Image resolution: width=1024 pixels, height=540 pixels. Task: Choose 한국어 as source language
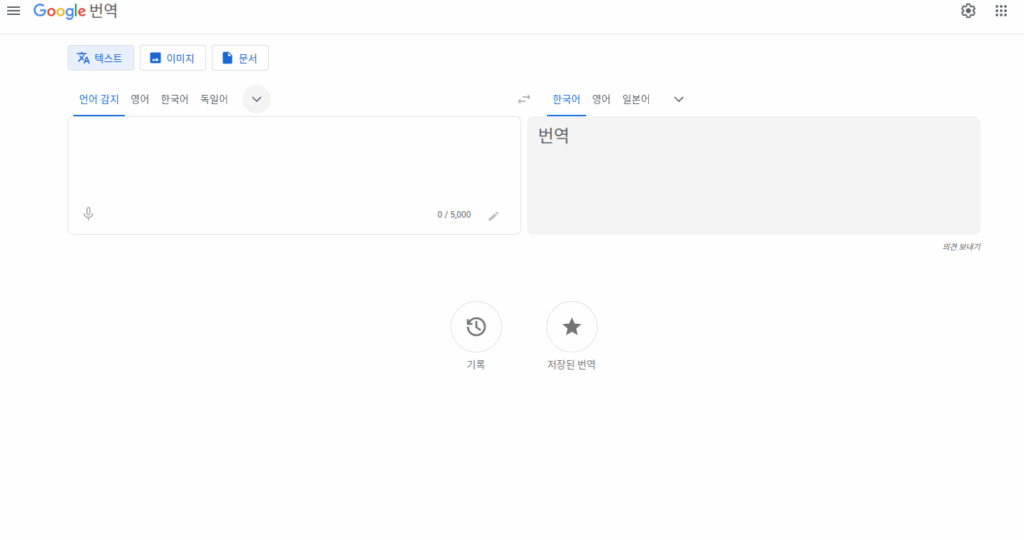tap(174, 99)
